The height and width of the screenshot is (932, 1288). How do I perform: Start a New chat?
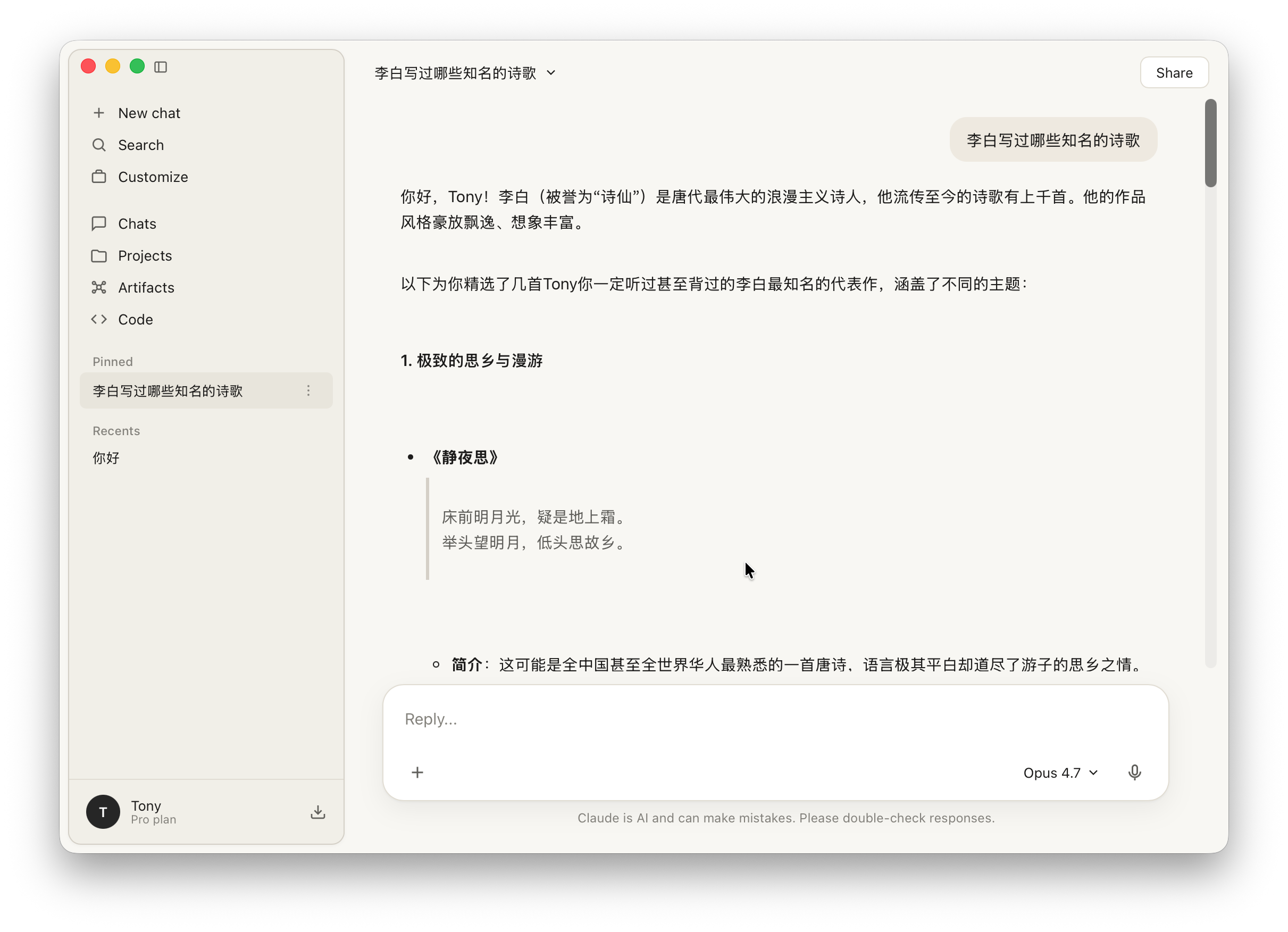click(149, 113)
